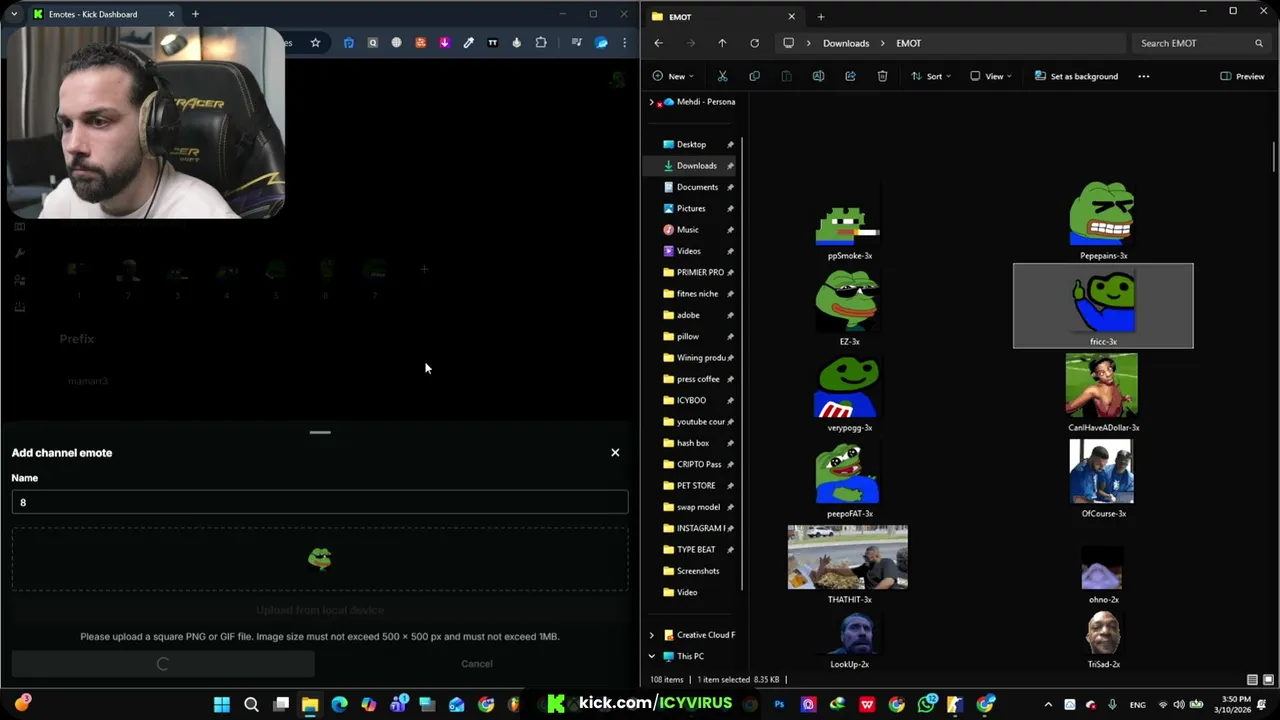Switch to details view in status bar
Image resolution: width=1280 pixels, height=720 pixels.
pyautogui.click(x=1252, y=680)
